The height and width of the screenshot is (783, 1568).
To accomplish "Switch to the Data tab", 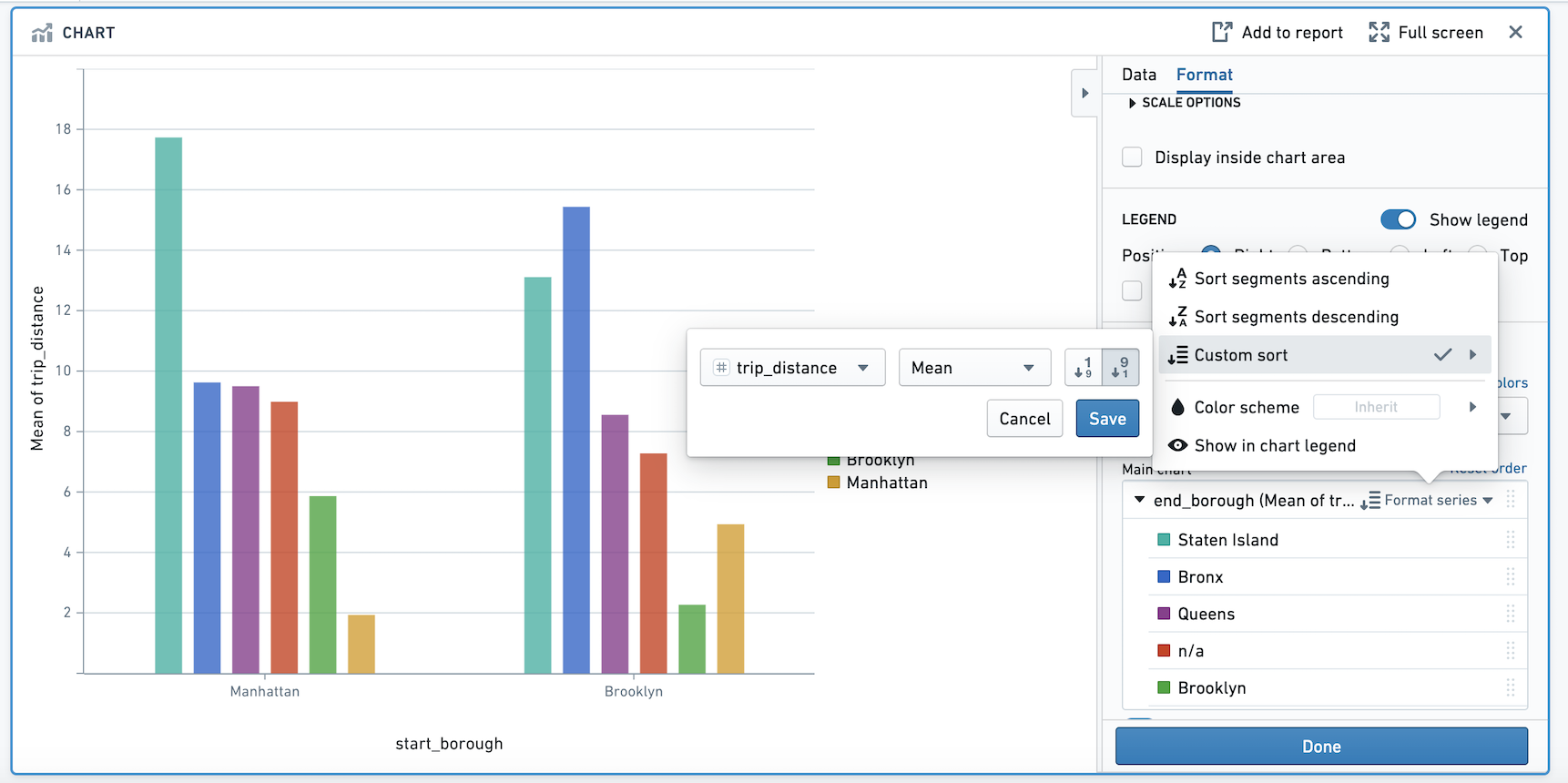I will [x=1138, y=75].
